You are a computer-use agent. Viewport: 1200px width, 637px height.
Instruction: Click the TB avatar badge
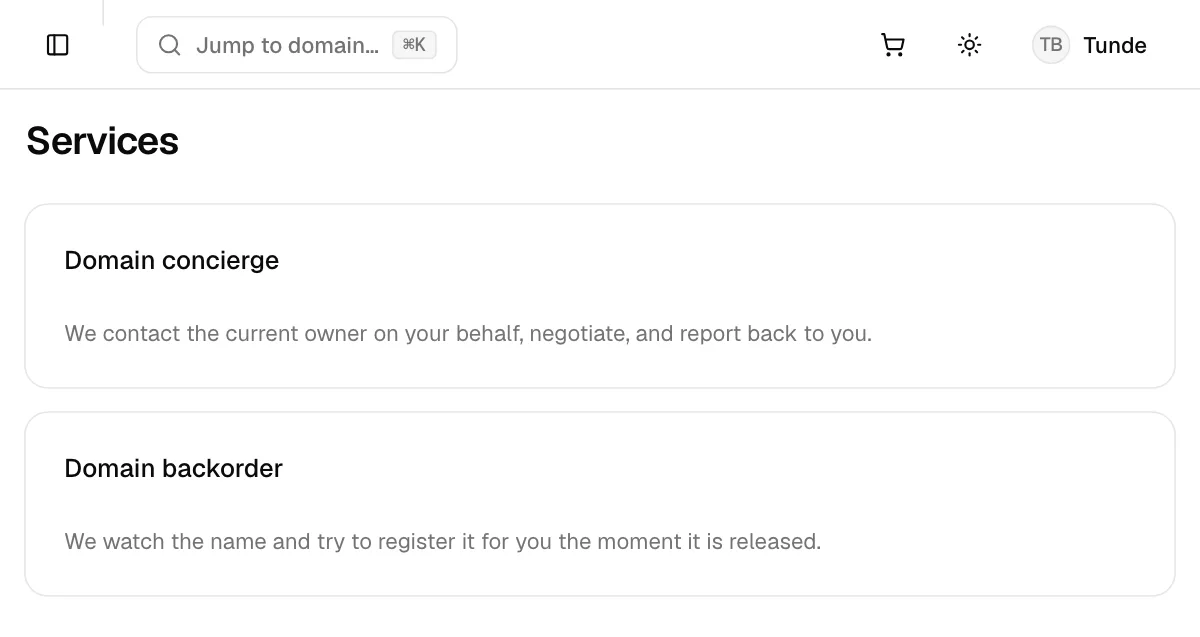pos(1051,45)
